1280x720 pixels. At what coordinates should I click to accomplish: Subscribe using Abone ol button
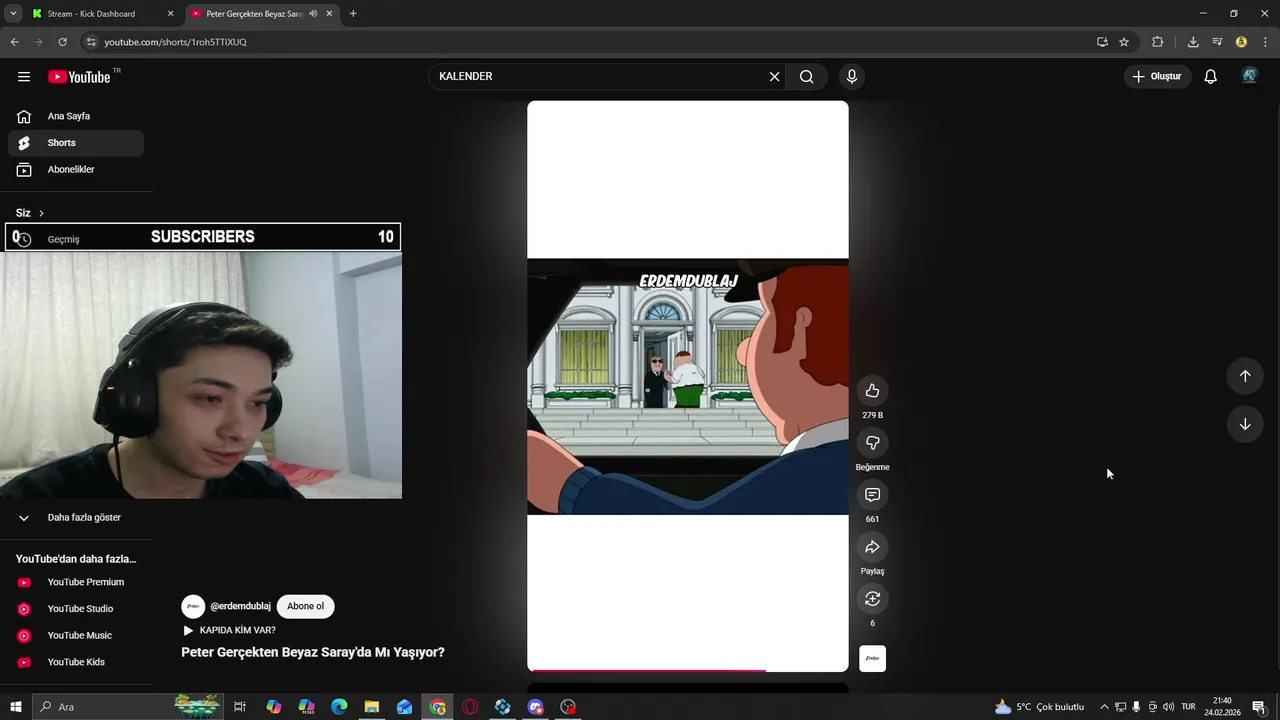click(x=305, y=606)
